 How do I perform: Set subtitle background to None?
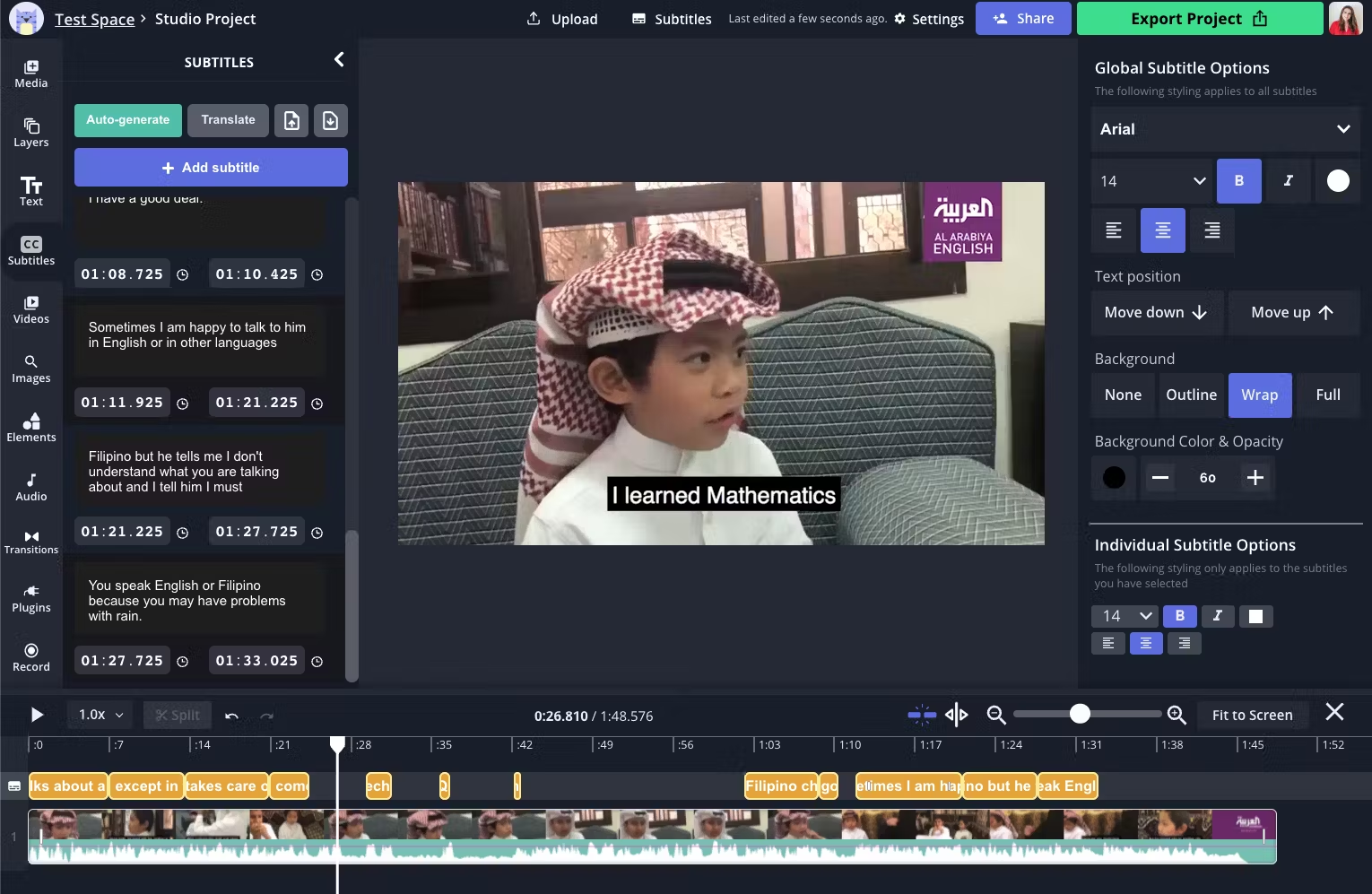point(1123,395)
